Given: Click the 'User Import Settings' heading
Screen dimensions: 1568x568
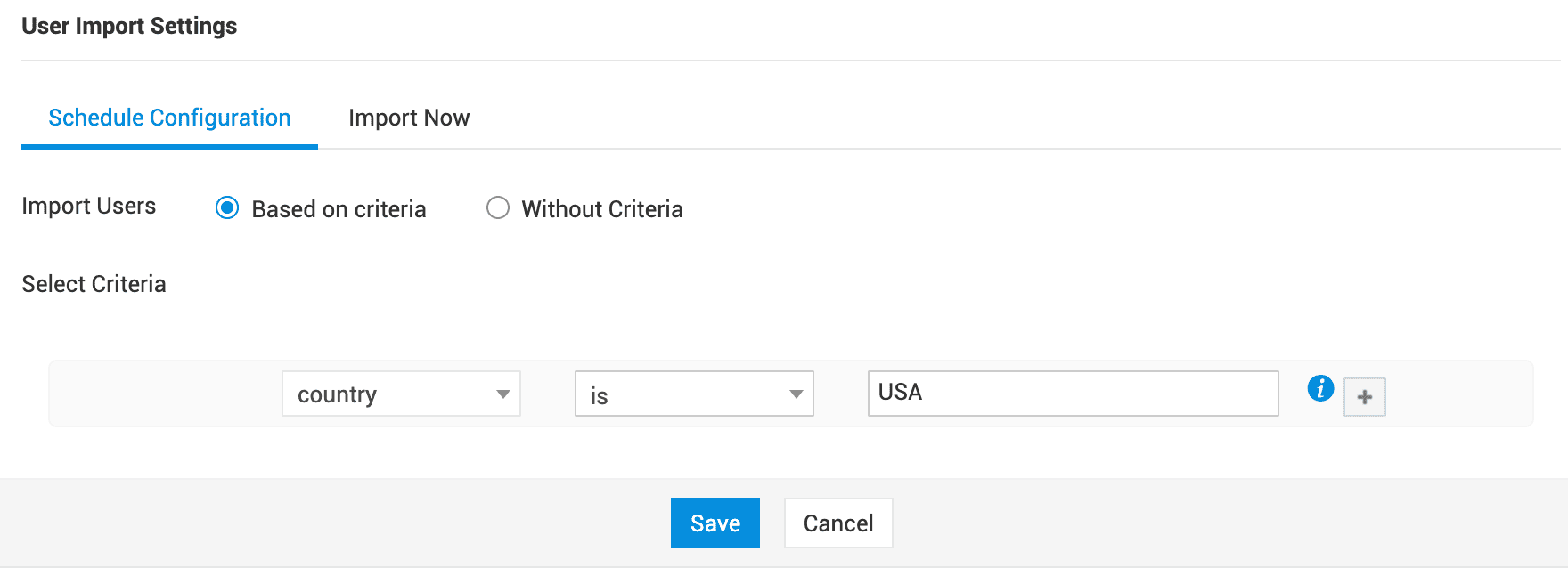Looking at the screenshot, I should (x=129, y=26).
